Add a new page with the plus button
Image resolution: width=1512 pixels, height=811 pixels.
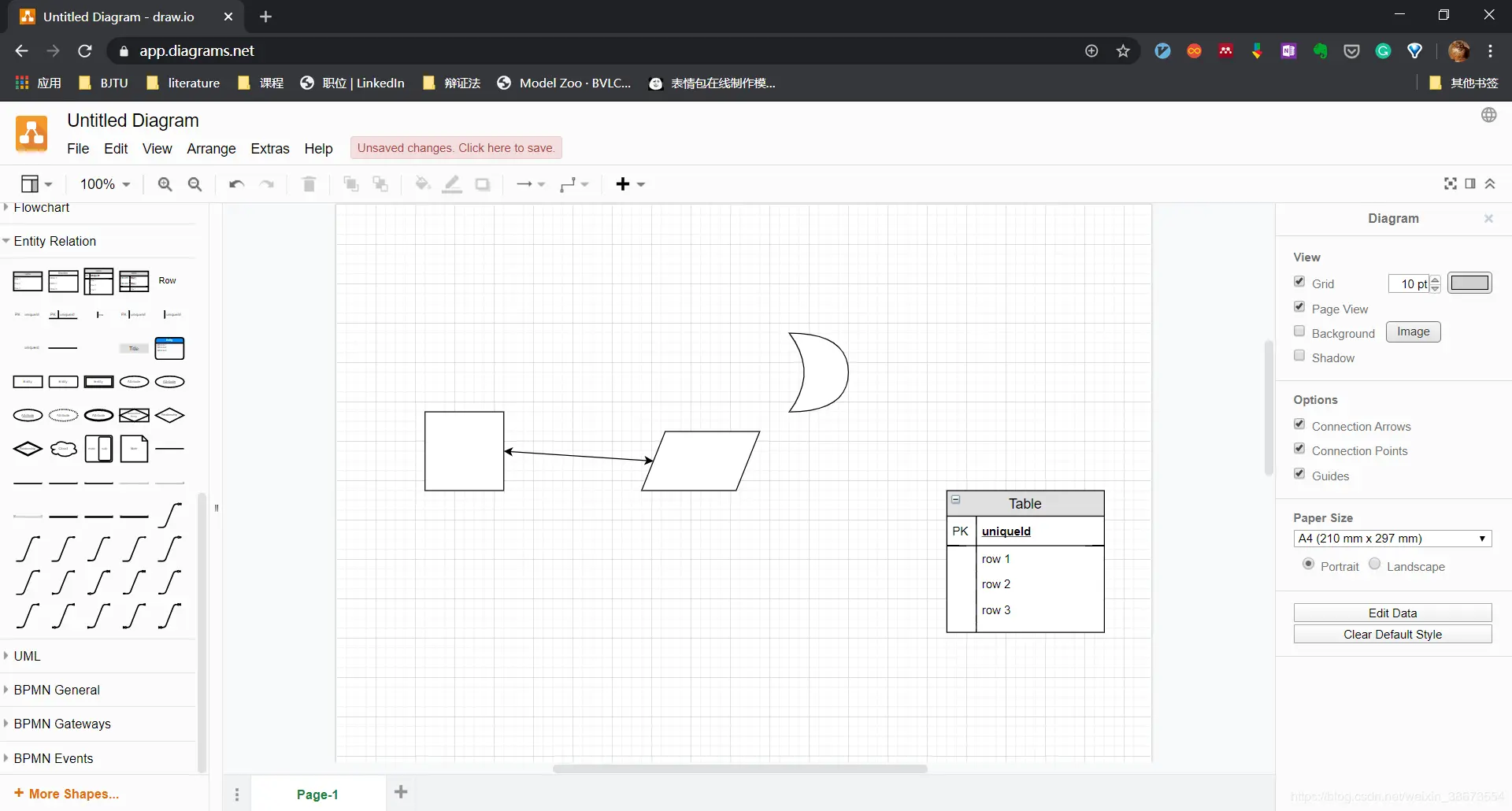point(402,792)
